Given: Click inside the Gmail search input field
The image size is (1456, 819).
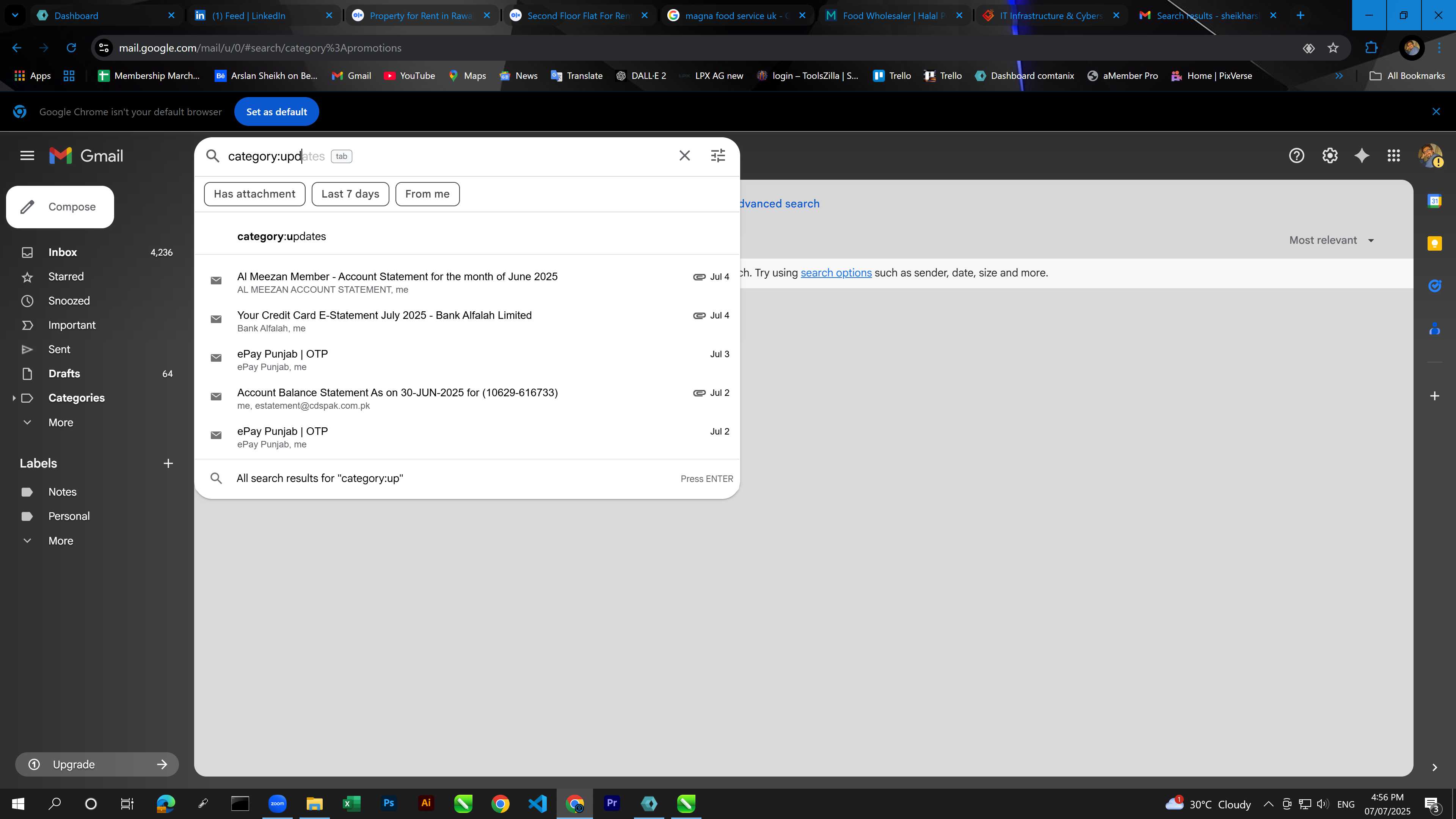Looking at the screenshot, I should point(447,156).
